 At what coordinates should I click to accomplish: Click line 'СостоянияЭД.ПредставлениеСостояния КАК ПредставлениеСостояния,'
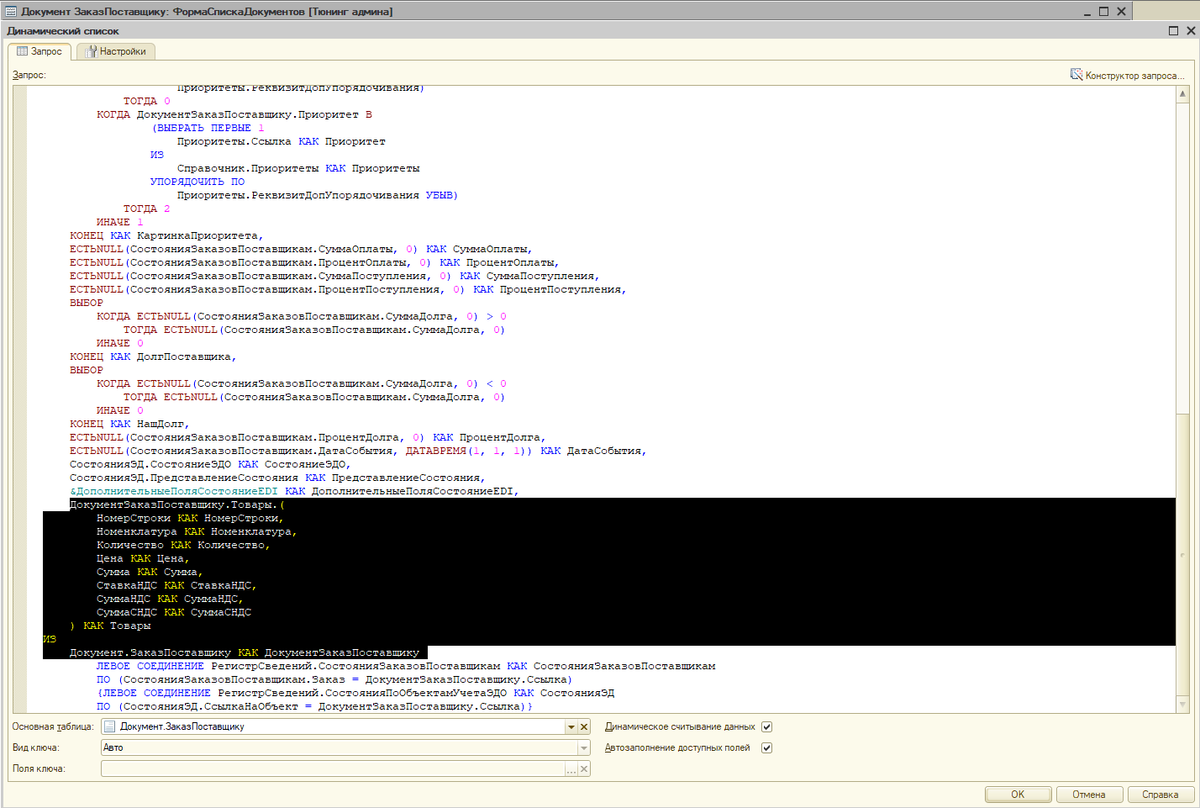(x=277, y=478)
